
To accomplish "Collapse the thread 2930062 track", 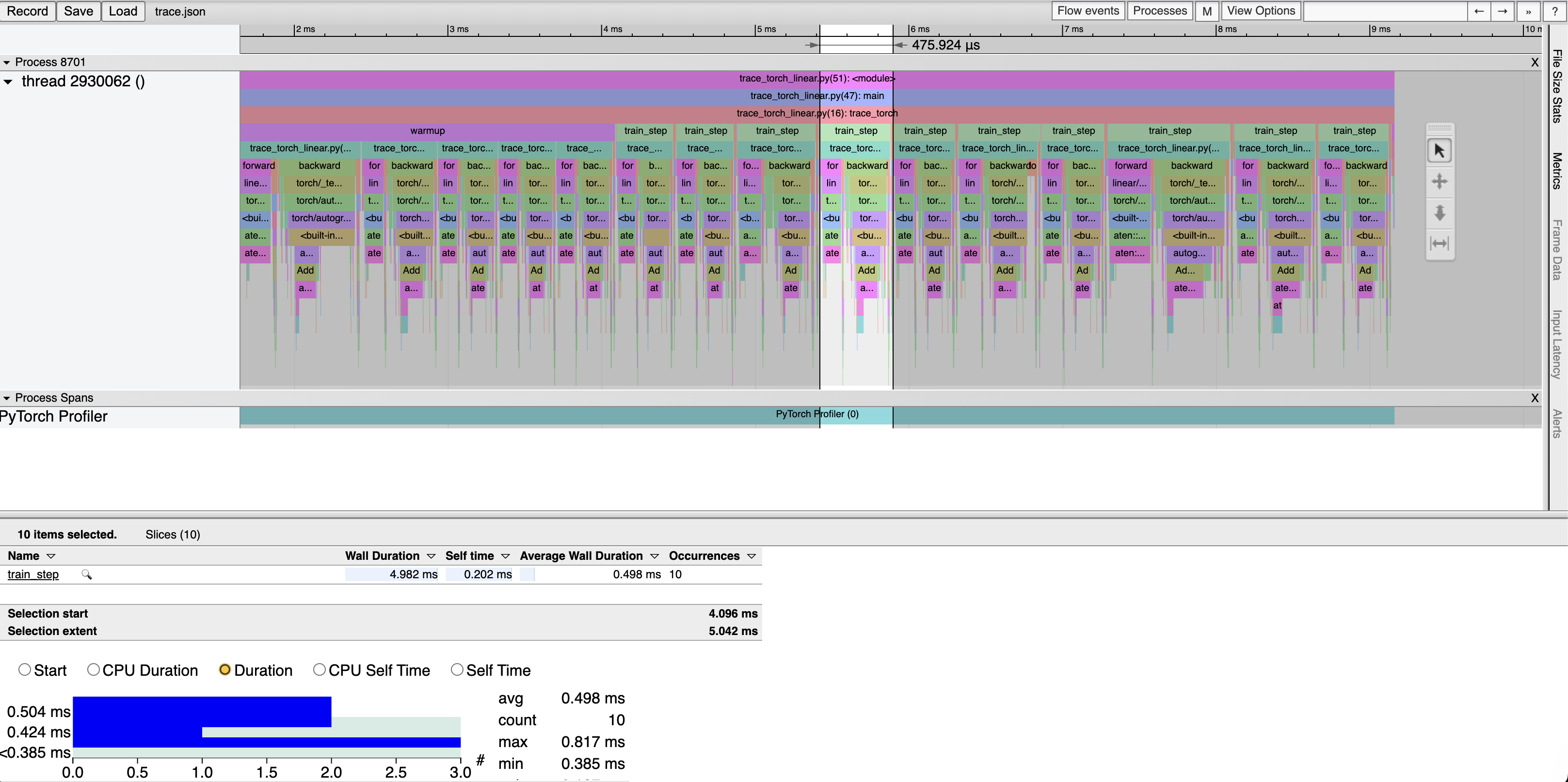I will click(x=8, y=81).
